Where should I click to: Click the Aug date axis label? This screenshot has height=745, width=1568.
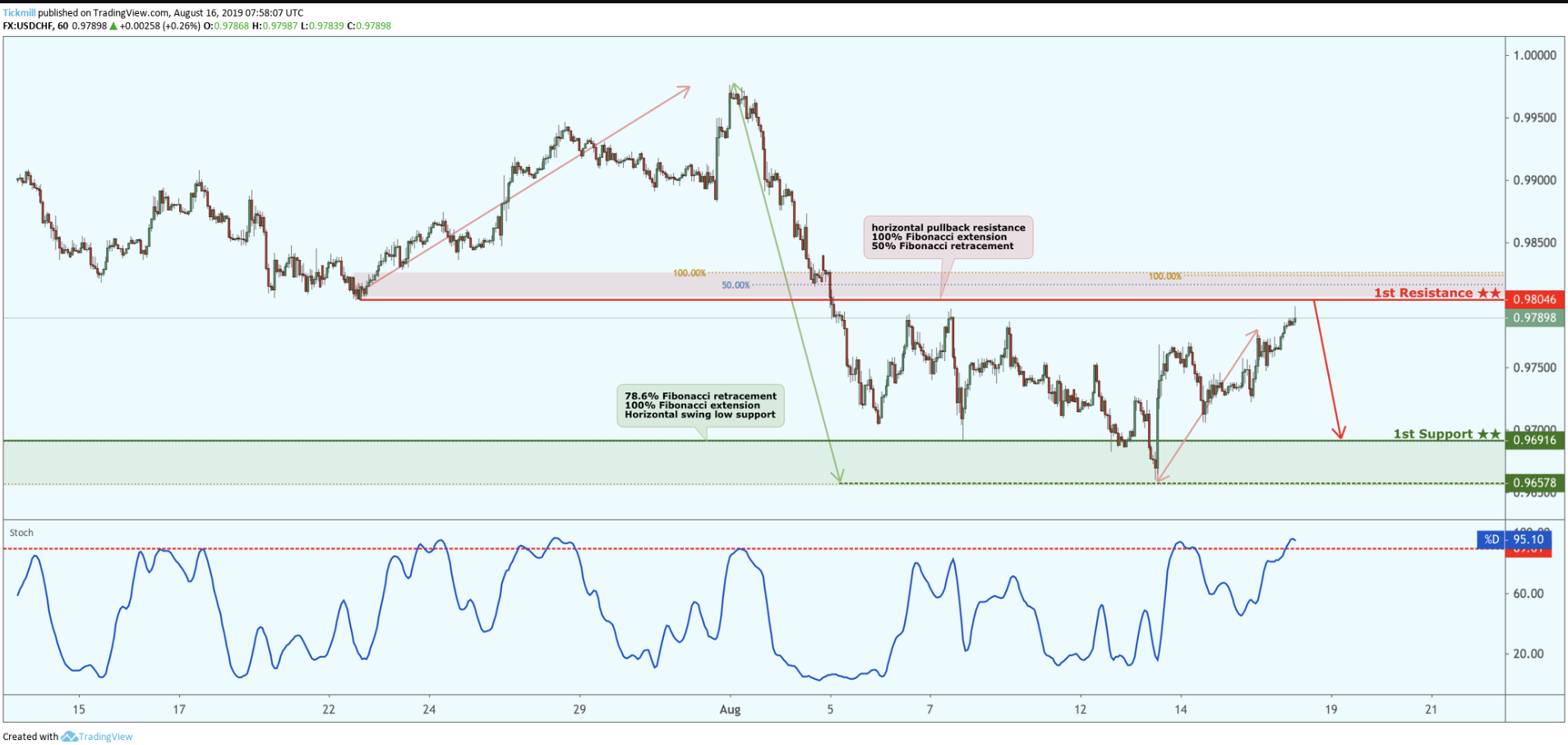pyautogui.click(x=730, y=710)
